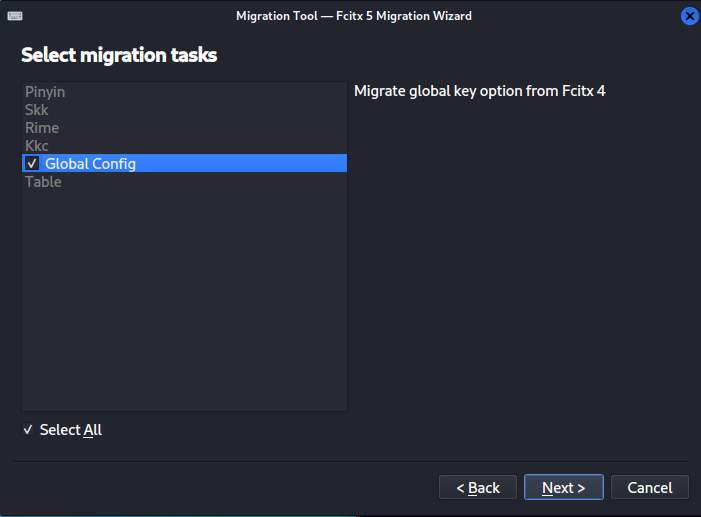
Task: Select the Skk migration task
Action: [x=37, y=110]
